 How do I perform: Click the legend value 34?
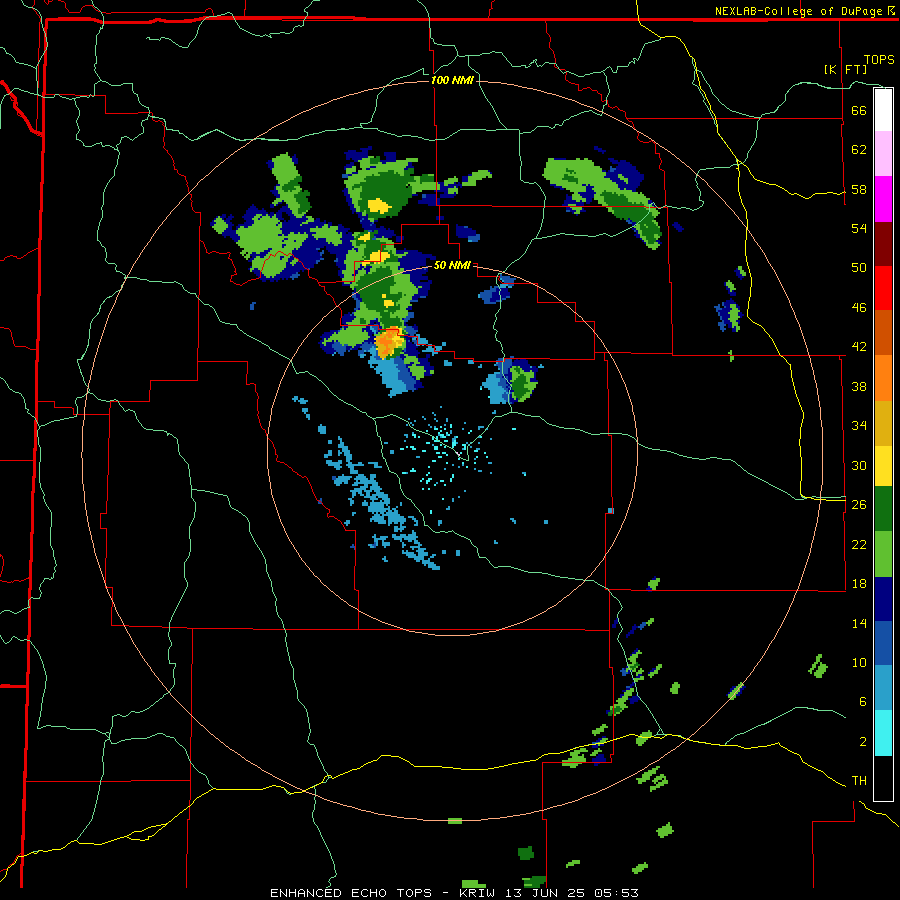[x=859, y=426]
